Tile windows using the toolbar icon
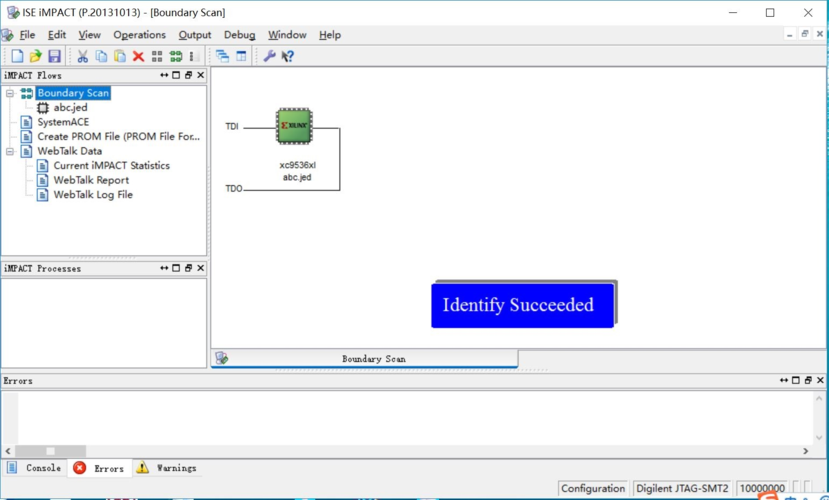The height and width of the screenshot is (500, 829). tap(241, 56)
